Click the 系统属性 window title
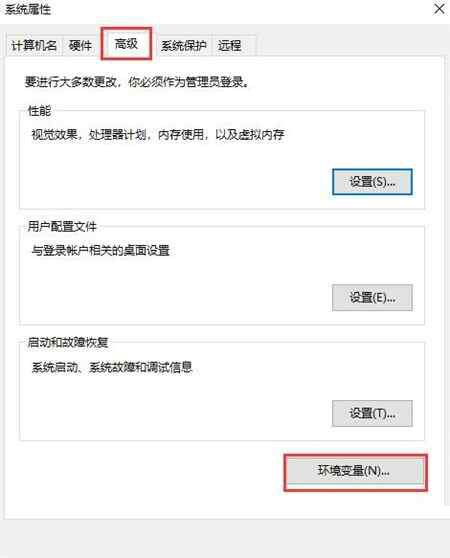 (28, 9)
